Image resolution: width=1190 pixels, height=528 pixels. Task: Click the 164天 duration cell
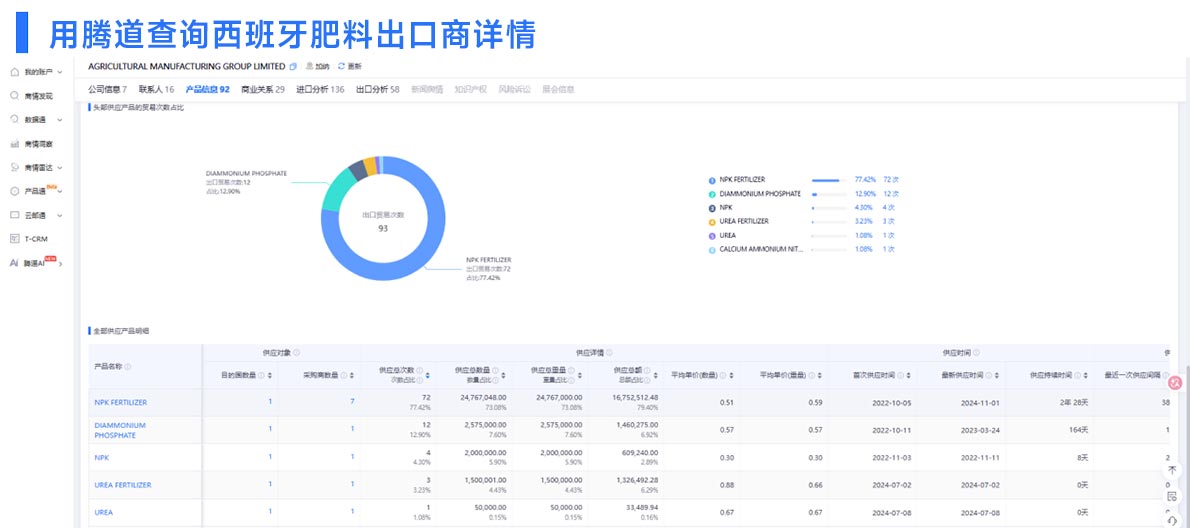pos(1078,430)
